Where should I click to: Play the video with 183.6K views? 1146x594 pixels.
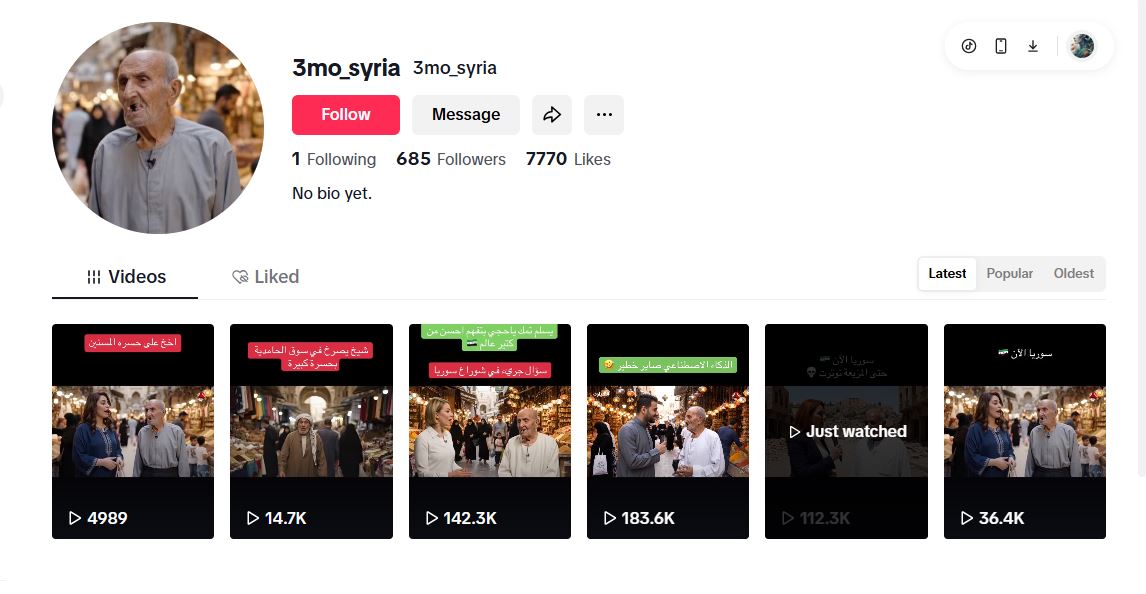coord(668,431)
